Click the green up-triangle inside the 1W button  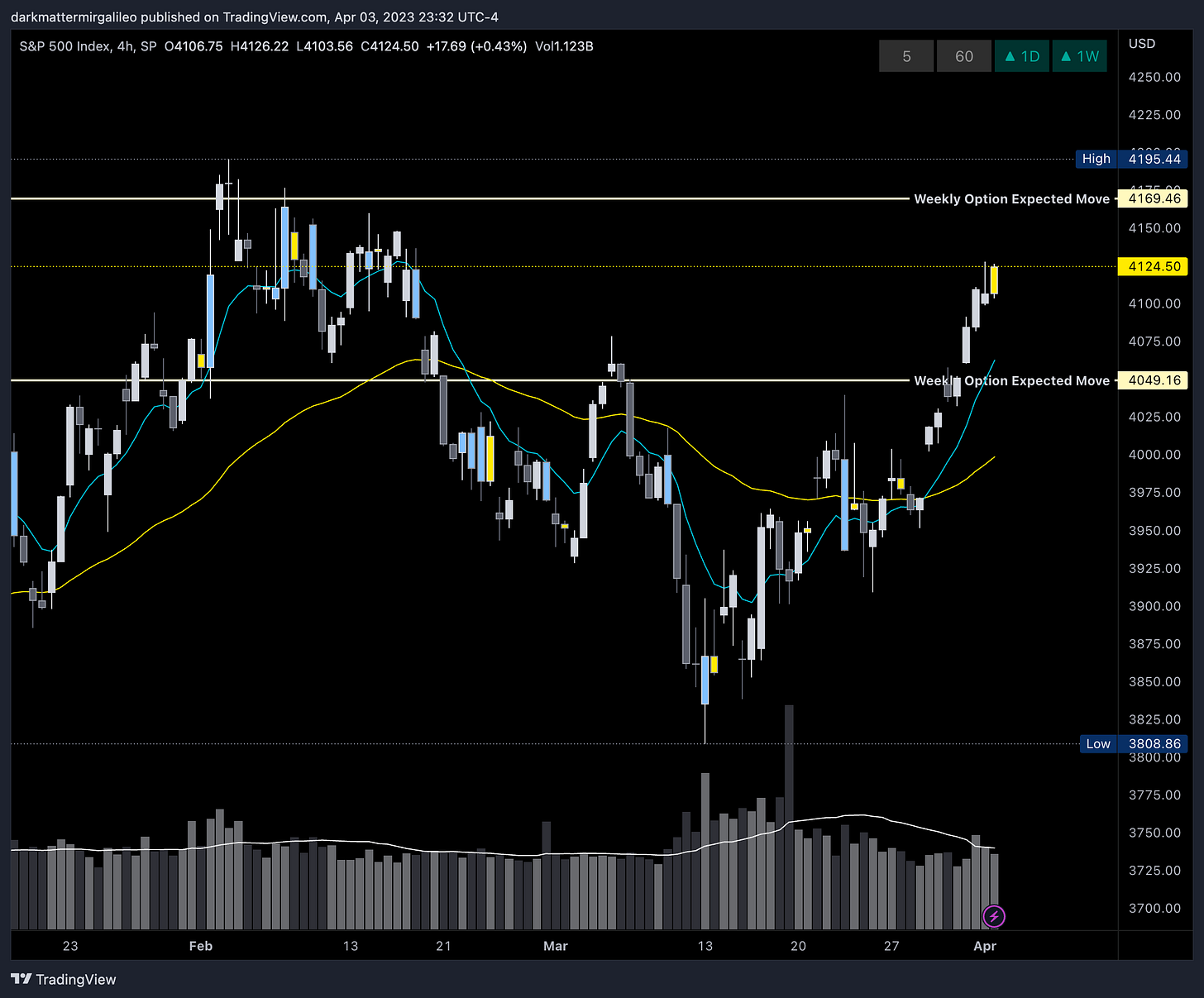(1067, 55)
